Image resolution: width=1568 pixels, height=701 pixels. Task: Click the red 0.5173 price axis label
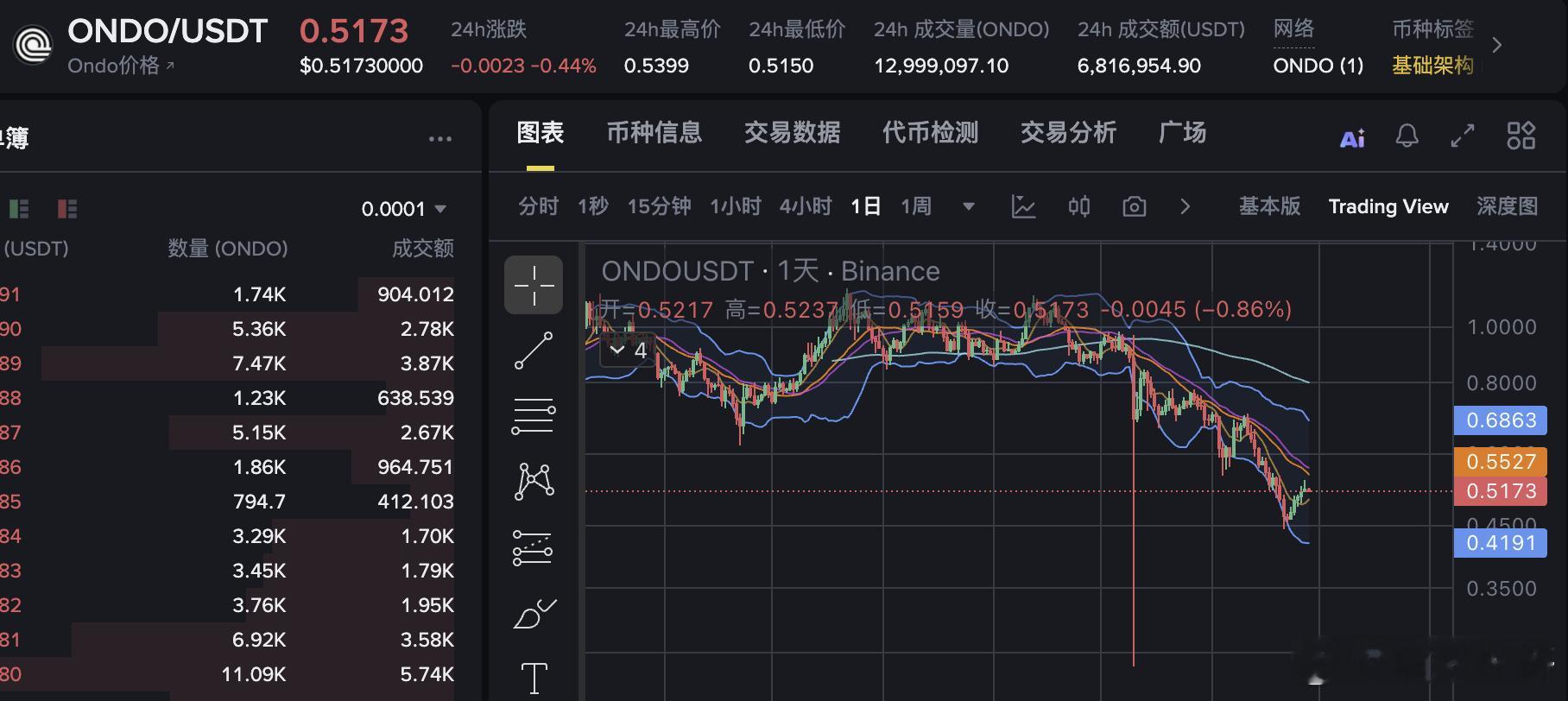tap(1502, 491)
